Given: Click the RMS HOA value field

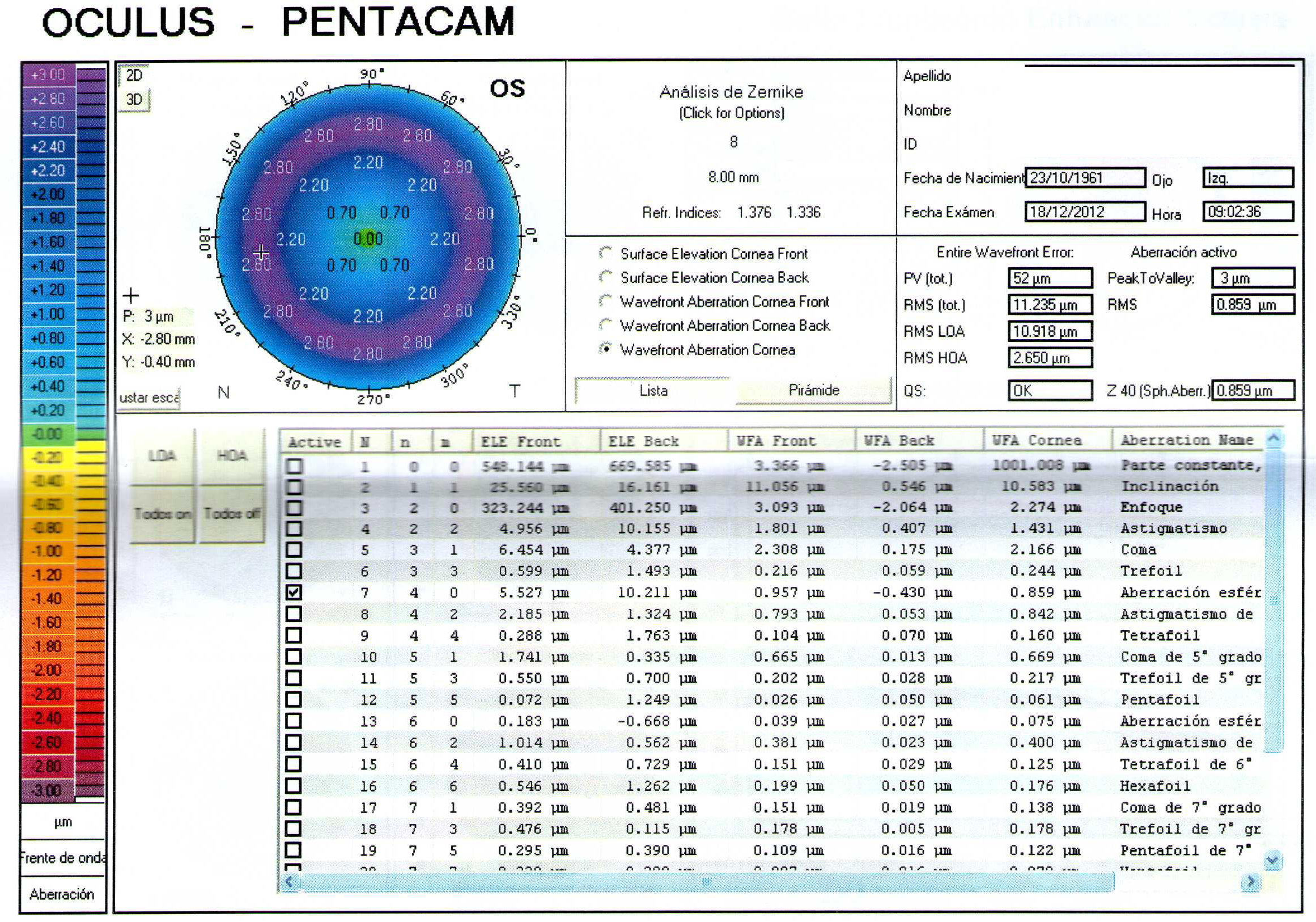Looking at the screenshot, I should point(1050,358).
